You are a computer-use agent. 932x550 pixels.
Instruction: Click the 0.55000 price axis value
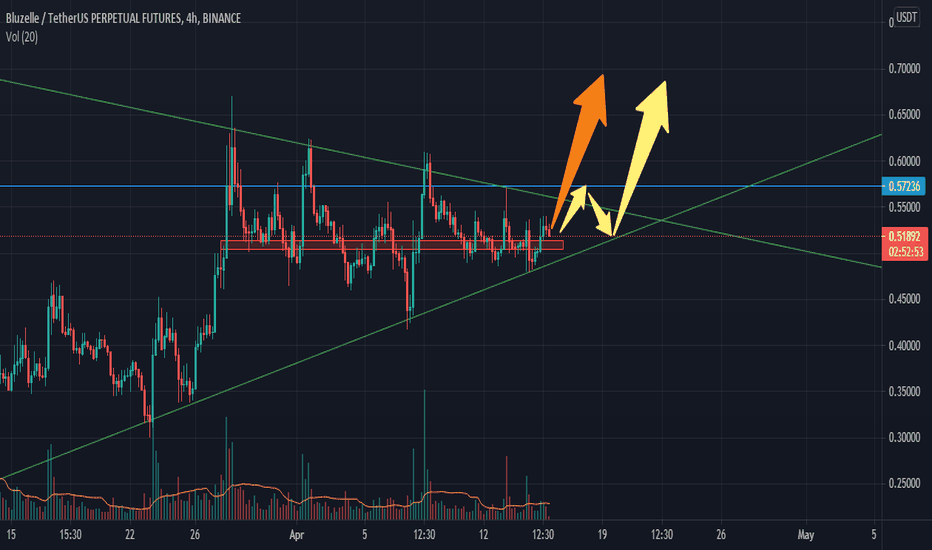[x=904, y=207]
